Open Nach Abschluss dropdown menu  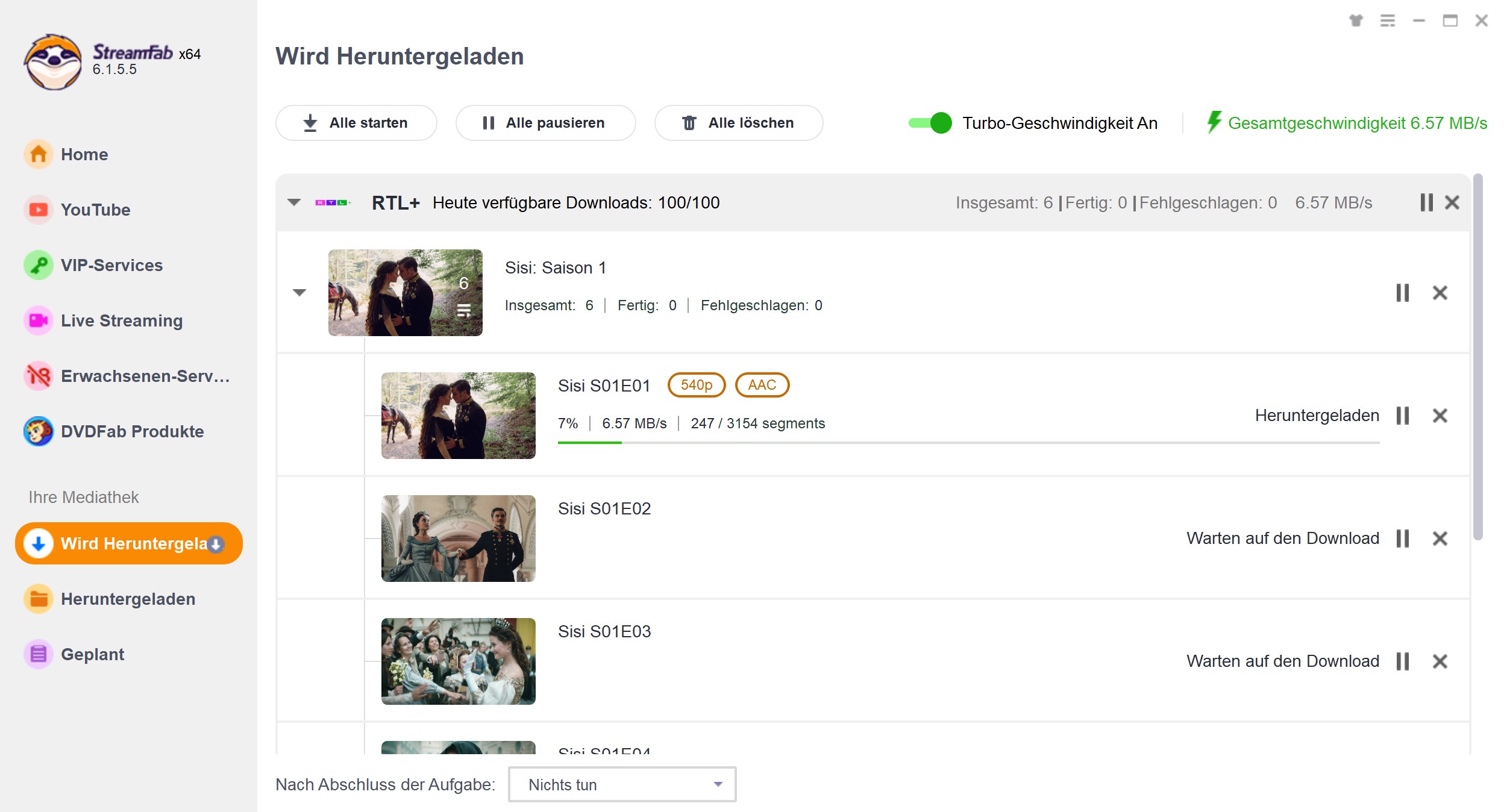[x=622, y=784]
